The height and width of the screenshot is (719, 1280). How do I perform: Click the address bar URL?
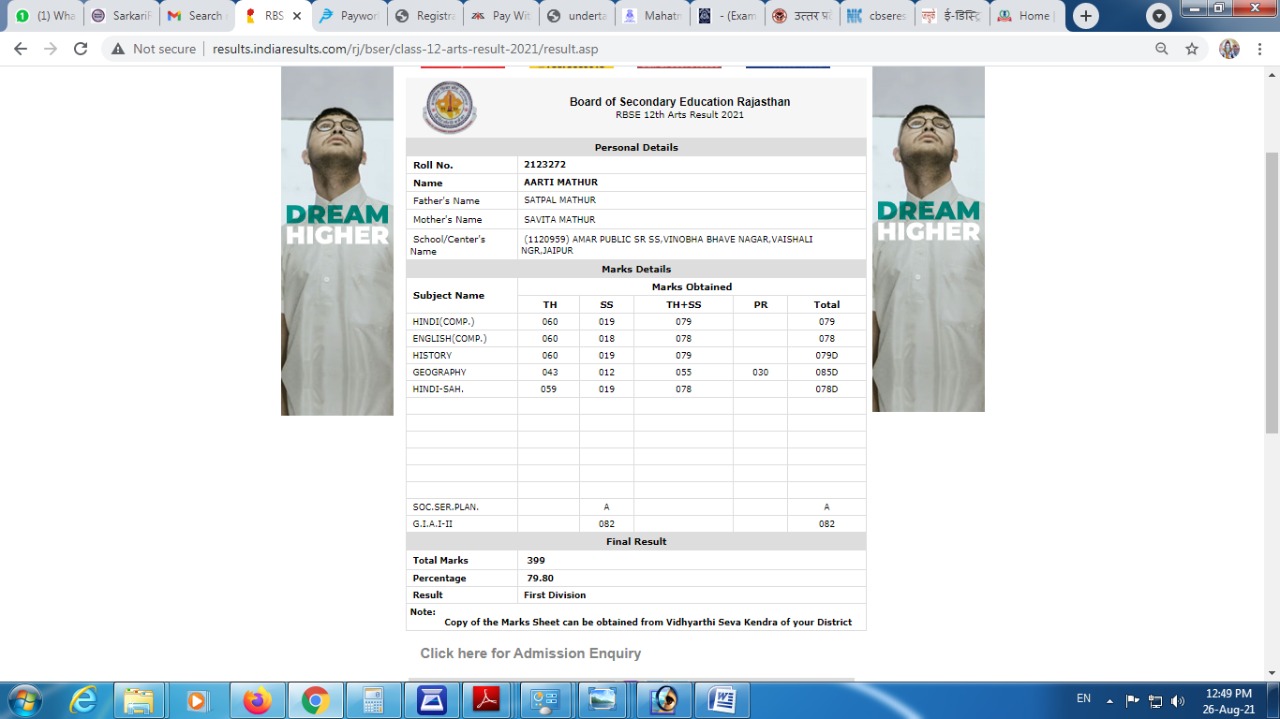tap(405, 48)
